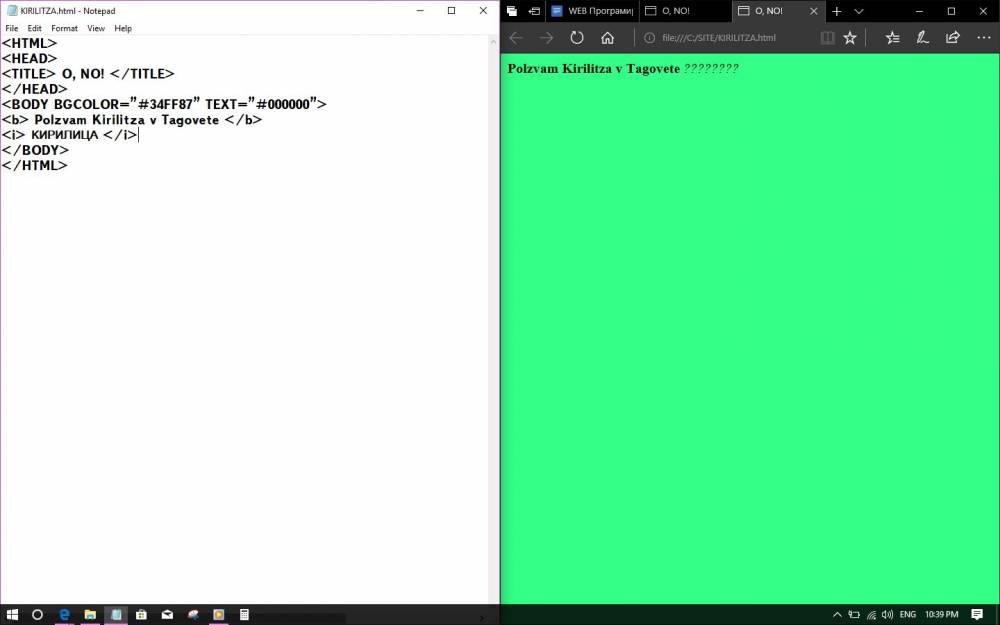This screenshot has width=1000, height=625.
Task: Open Mail app from taskbar
Action: click(167, 615)
